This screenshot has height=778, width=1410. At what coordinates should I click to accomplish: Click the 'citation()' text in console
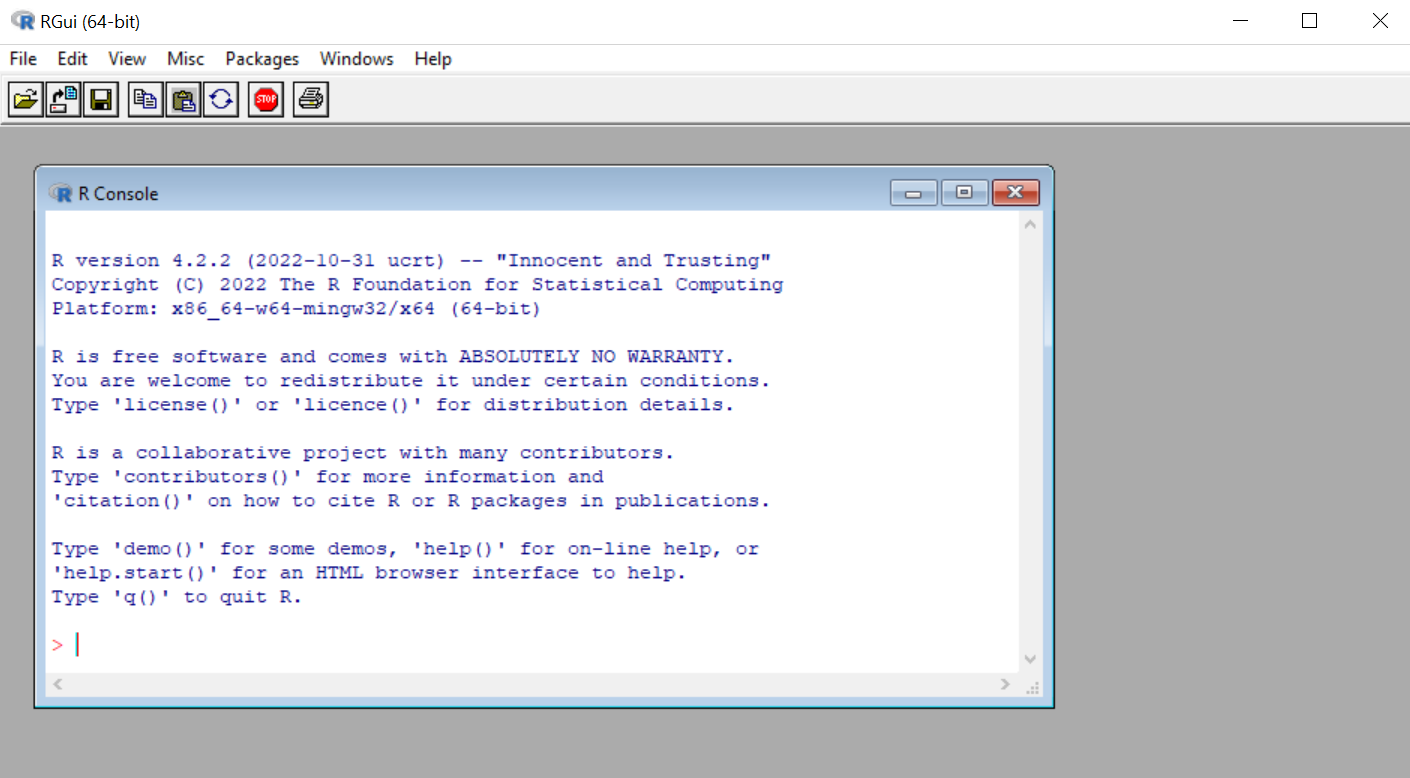coord(123,501)
